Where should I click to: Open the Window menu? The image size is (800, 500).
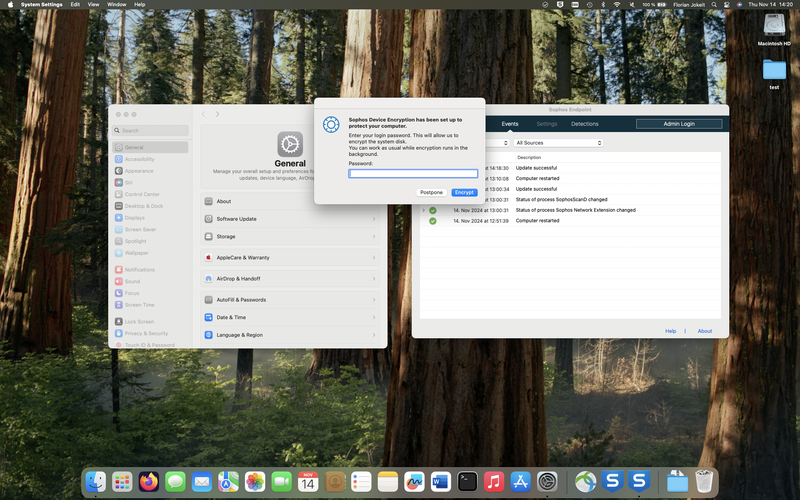click(x=116, y=5)
